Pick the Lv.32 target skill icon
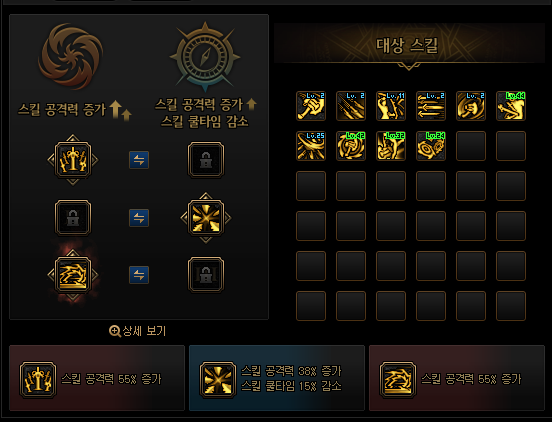Viewport: 552px width, 422px height. [x=391, y=146]
